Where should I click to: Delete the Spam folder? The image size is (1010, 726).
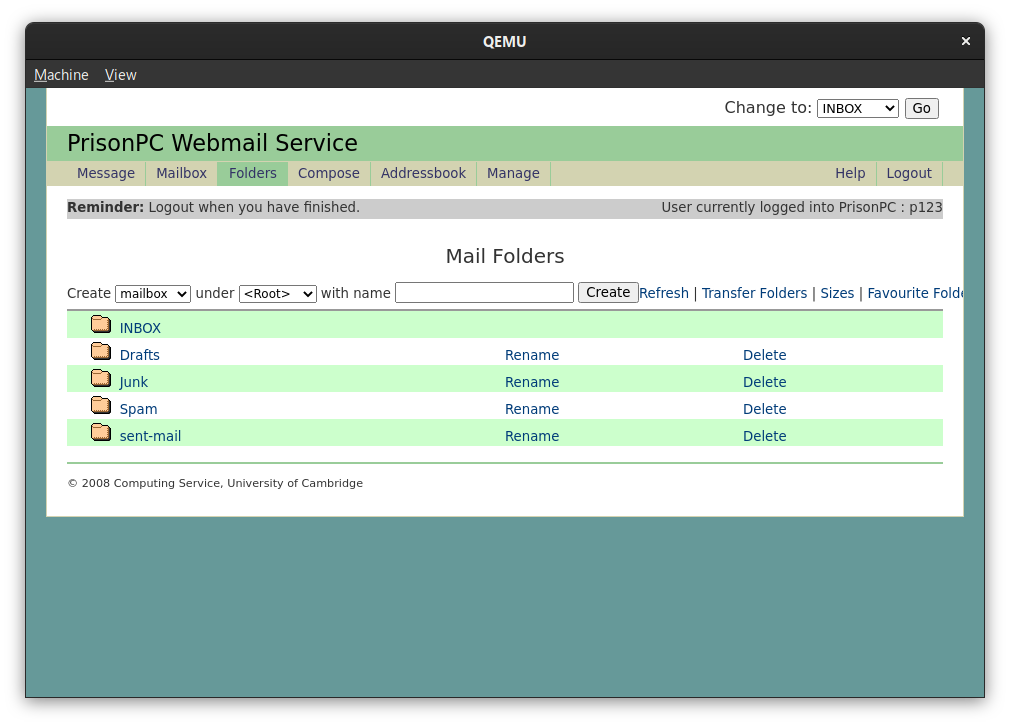[765, 409]
